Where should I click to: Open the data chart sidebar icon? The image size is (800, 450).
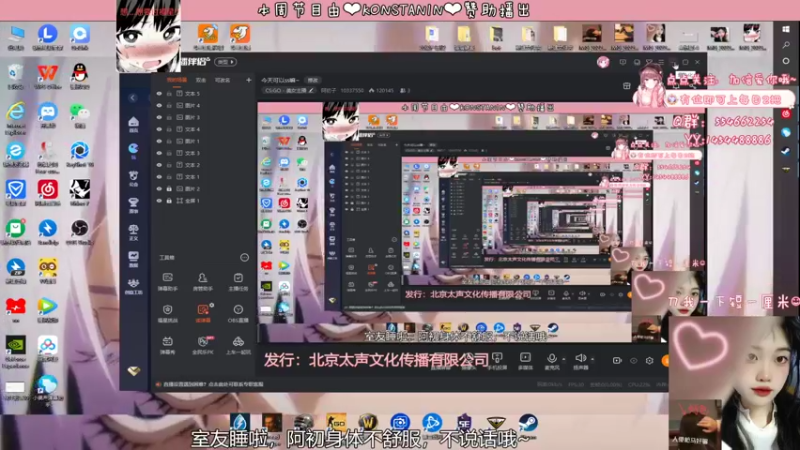pyautogui.click(x=133, y=257)
